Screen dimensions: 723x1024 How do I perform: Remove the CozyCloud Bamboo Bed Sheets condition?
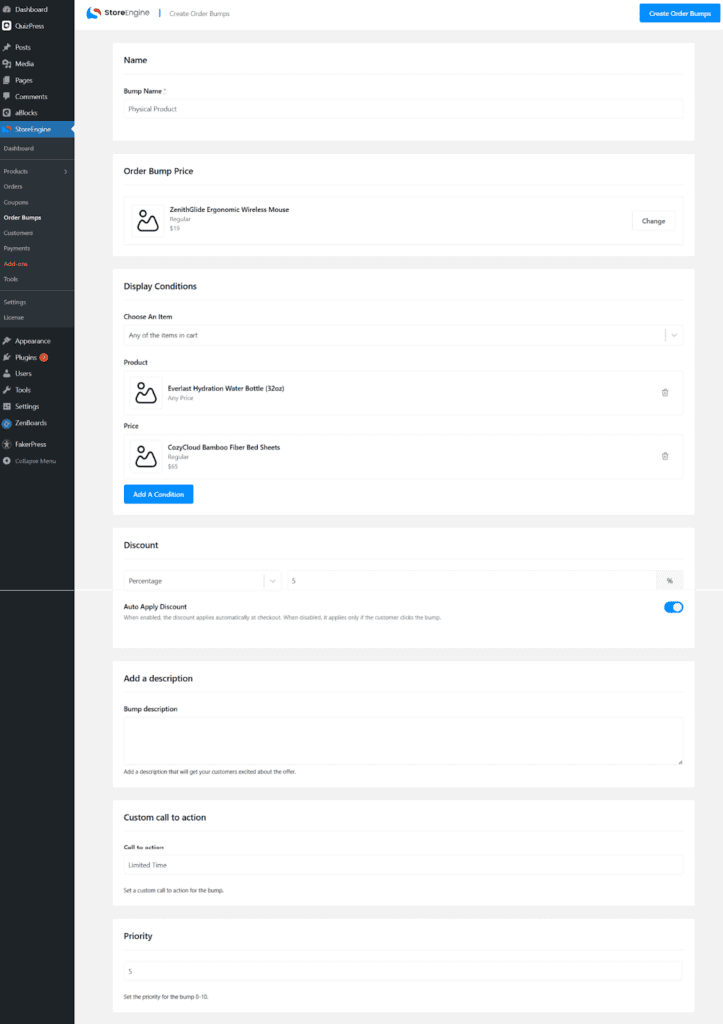665,456
